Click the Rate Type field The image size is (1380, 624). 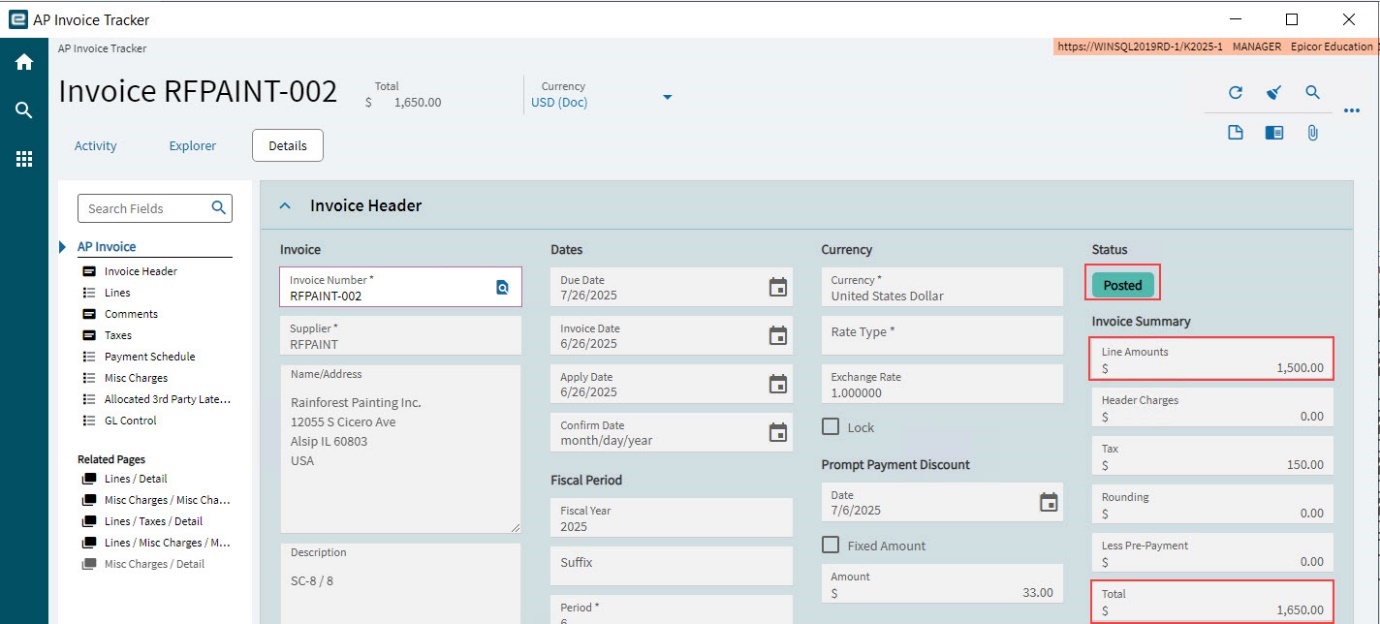click(942, 335)
